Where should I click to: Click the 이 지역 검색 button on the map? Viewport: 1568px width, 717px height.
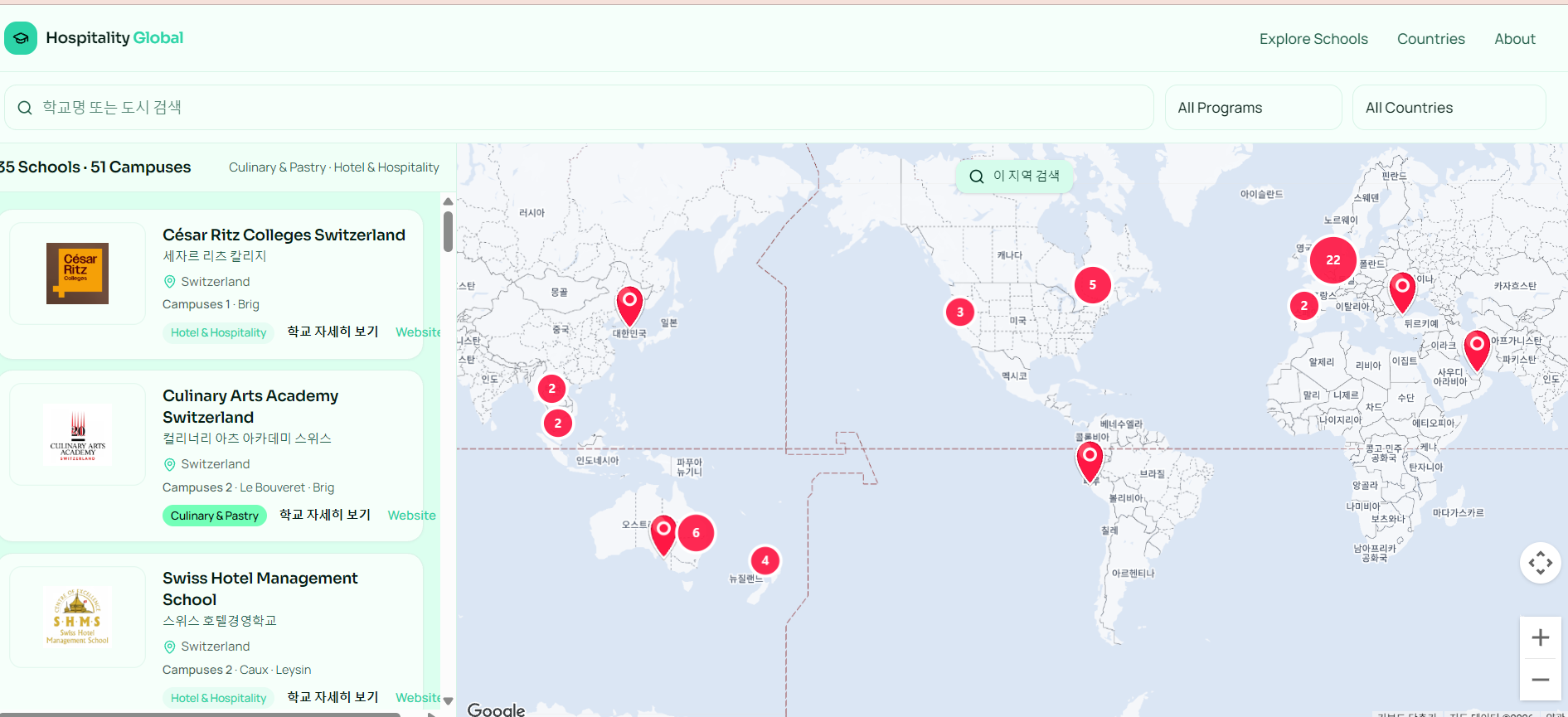1014,176
